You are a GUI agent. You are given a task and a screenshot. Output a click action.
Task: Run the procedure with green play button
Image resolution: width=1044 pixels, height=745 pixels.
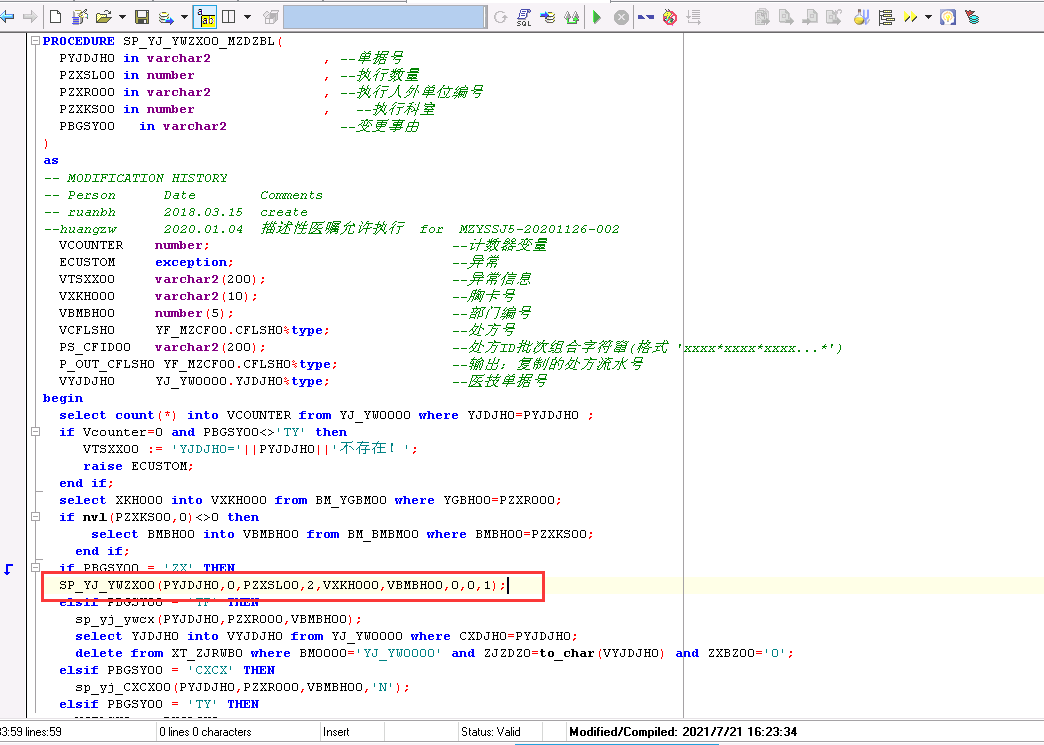pos(597,17)
